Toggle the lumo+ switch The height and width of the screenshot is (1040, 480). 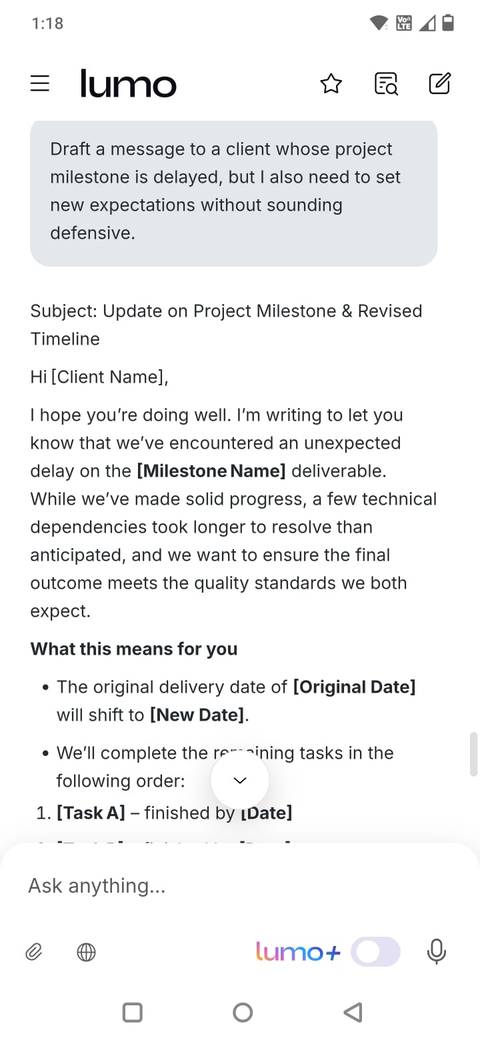(376, 952)
